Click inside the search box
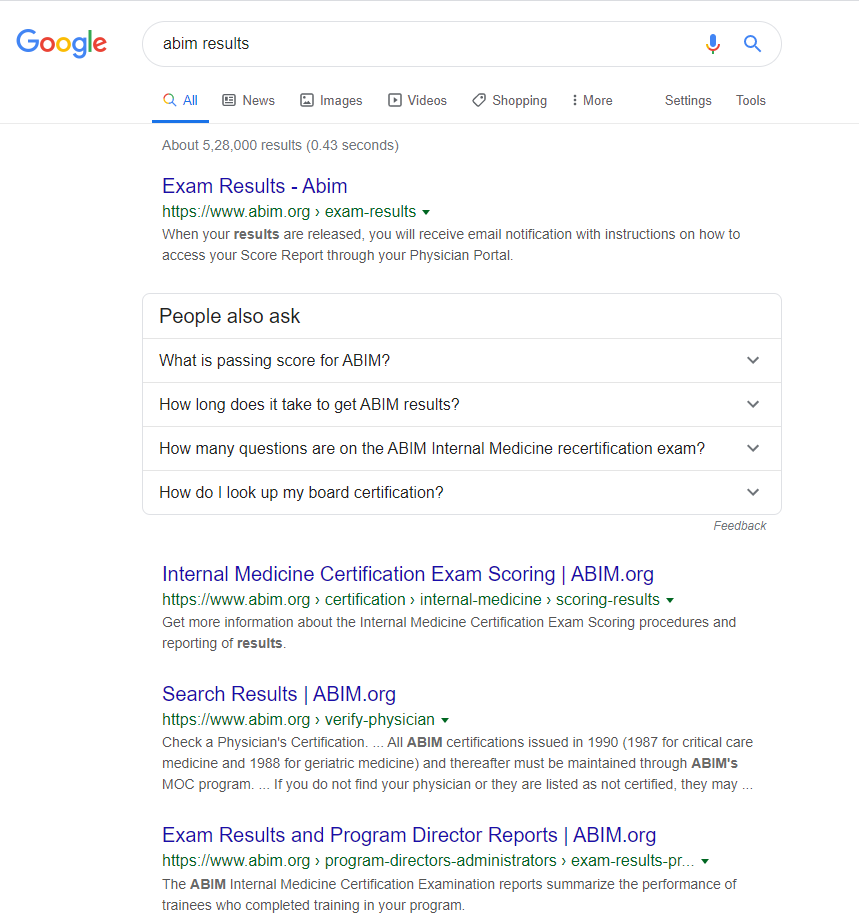 coord(420,44)
